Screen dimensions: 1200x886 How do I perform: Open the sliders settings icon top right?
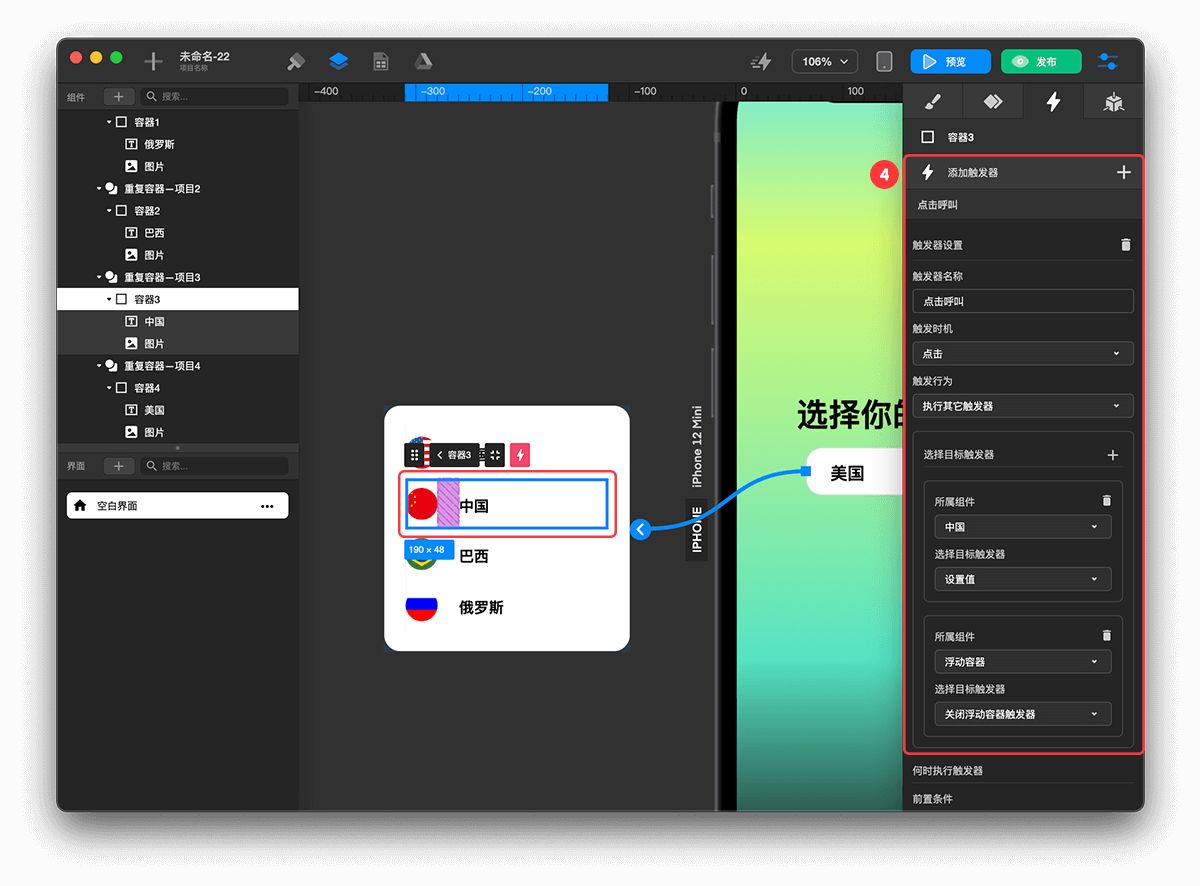point(1108,62)
